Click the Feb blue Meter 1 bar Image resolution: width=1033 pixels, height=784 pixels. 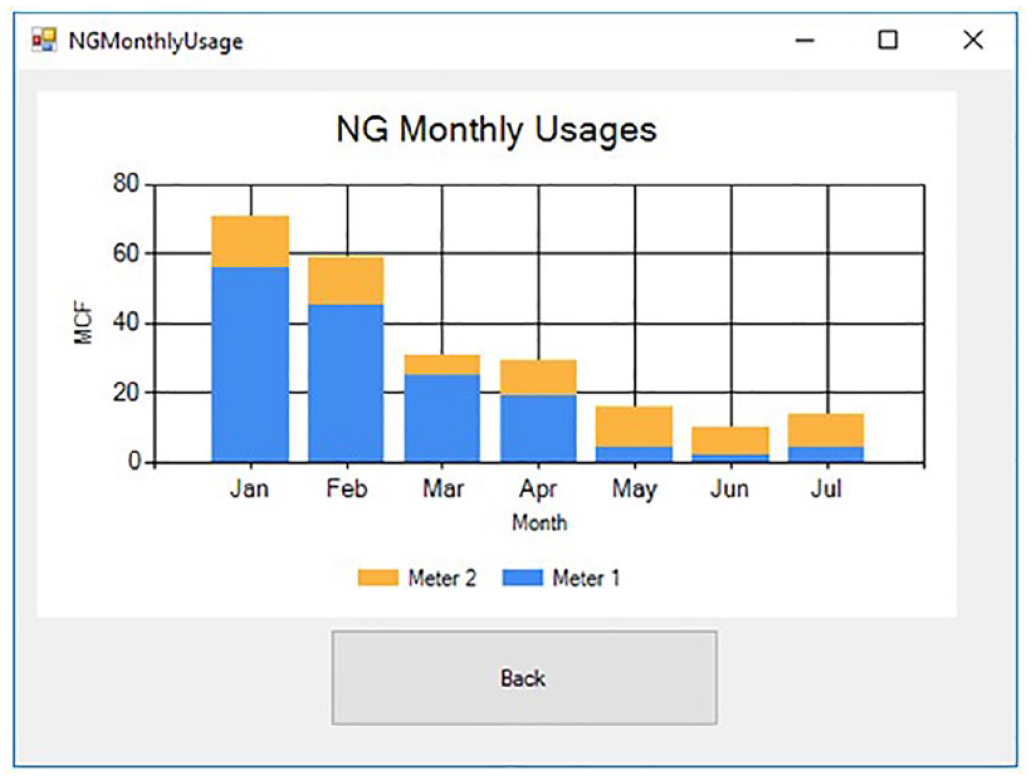[x=346, y=383]
